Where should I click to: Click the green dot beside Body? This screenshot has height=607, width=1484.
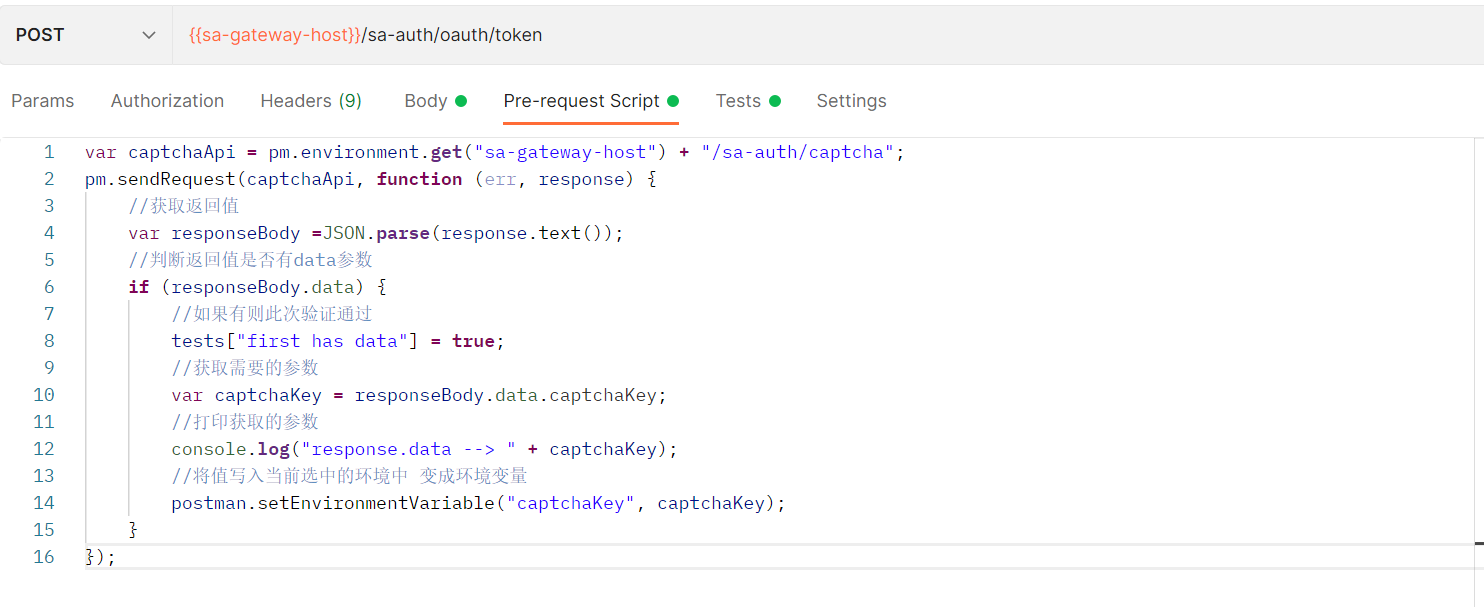pos(461,101)
